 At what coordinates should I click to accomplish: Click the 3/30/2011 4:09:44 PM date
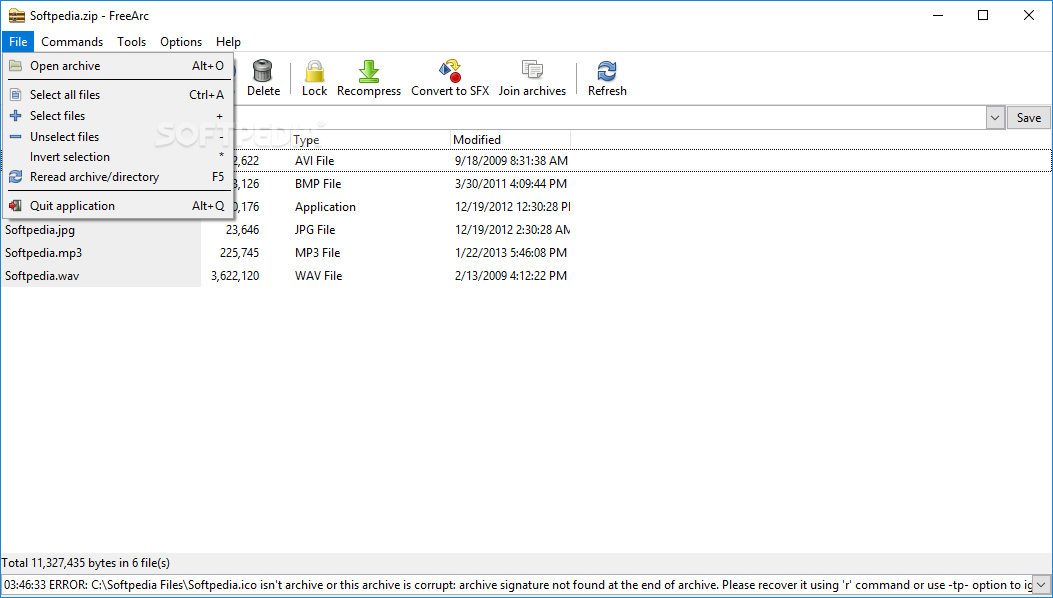(x=510, y=184)
